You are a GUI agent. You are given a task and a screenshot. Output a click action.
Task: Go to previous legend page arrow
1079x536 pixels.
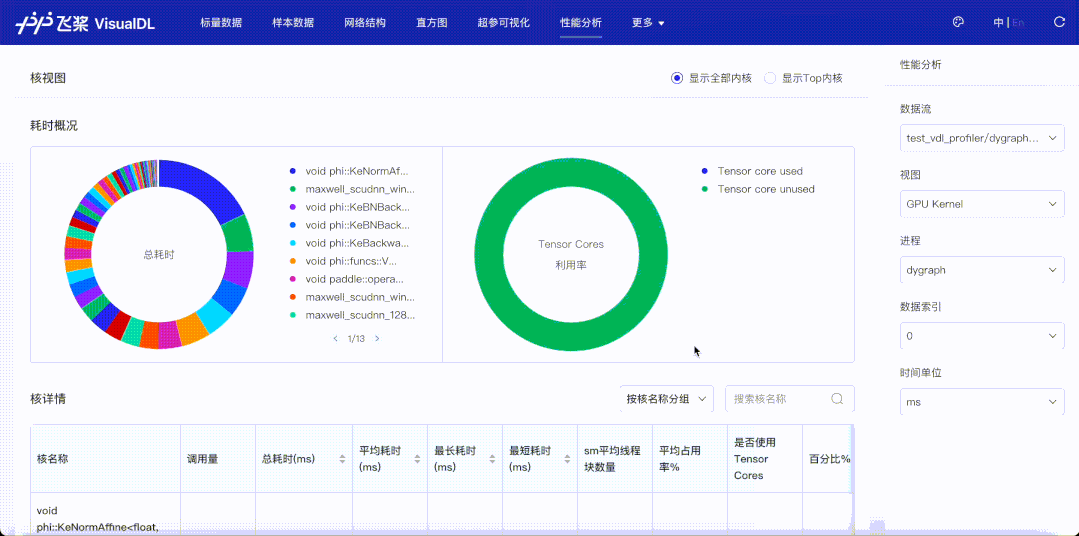[x=335, y=339]
